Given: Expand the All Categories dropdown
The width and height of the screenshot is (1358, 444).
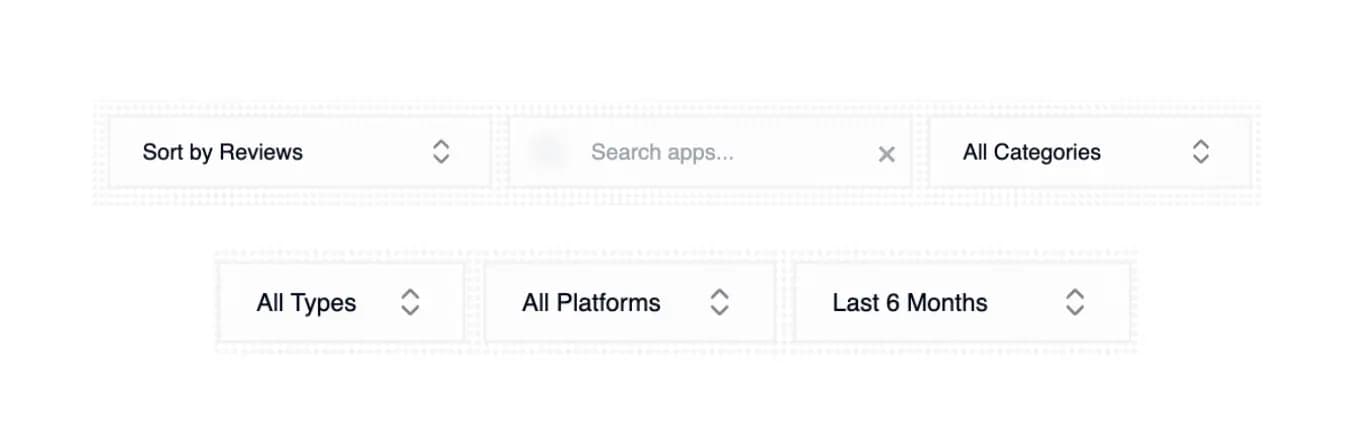Looking at the screenshot, I should (x=1089, y=152).
